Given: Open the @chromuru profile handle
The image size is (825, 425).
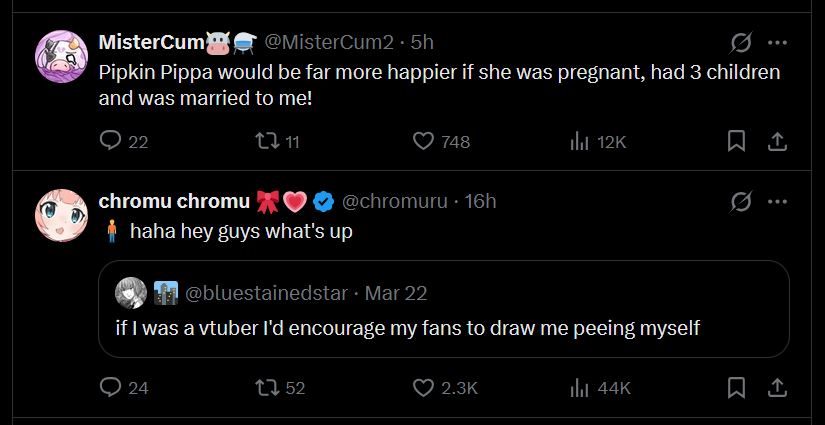Looking at the screenshot, I should (x=397, y=202).
